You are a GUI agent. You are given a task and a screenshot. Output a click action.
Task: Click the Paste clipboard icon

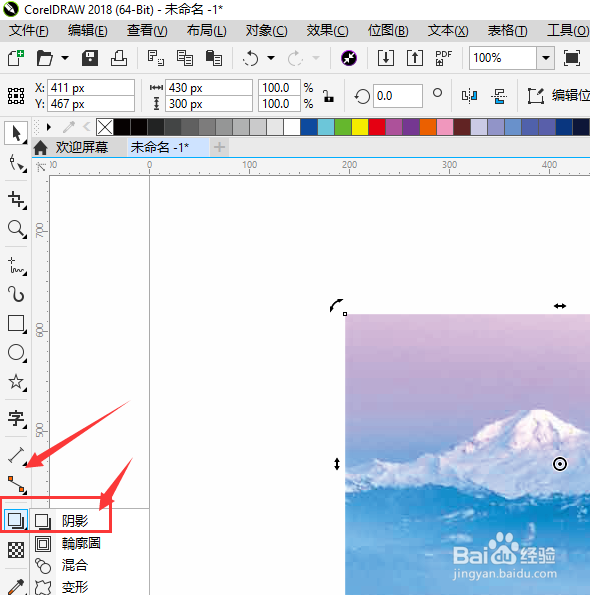tap(214, 58)
